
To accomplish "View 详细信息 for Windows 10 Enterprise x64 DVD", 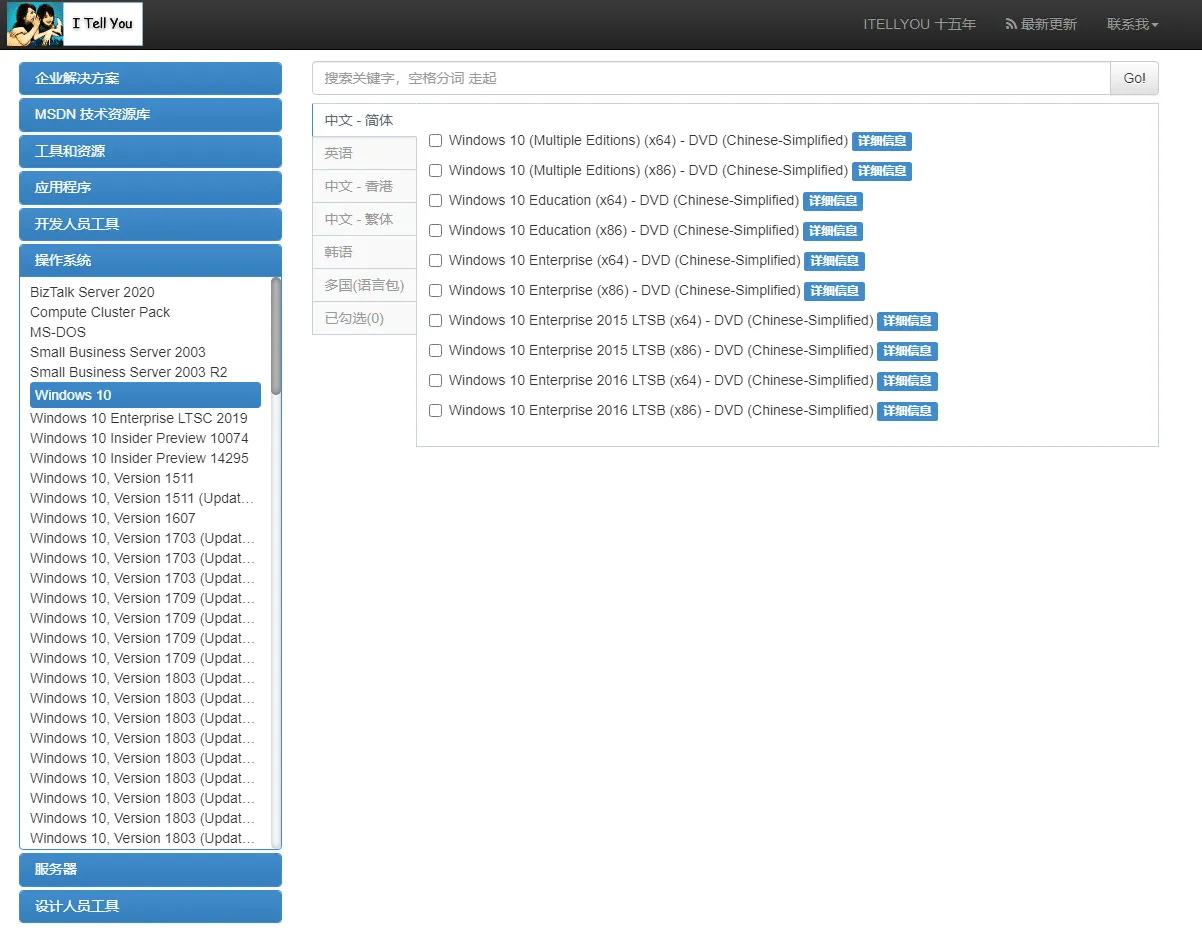I will (x=835, y=261).
